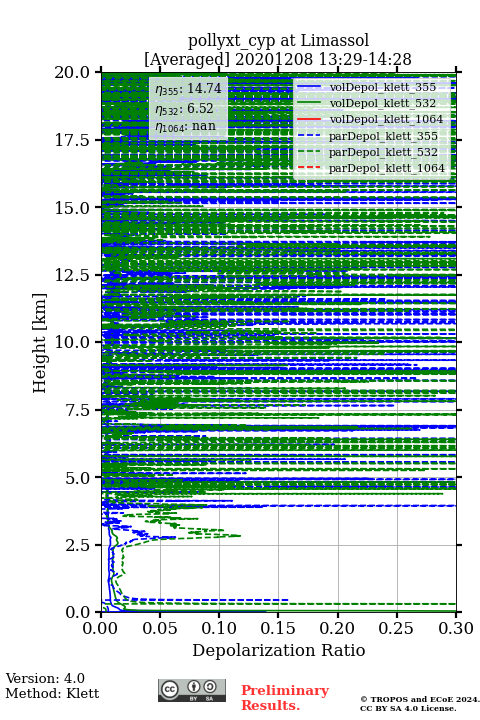Viewport: 480px width, 720px height.
Task: Click the η1064 nan value
Action: click(203, 125)
